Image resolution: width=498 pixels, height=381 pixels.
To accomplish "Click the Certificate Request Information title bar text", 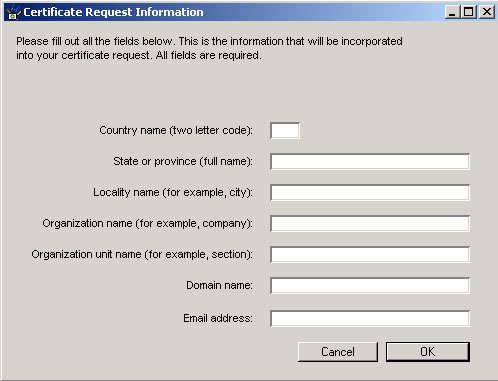I will tap(113, 12).
